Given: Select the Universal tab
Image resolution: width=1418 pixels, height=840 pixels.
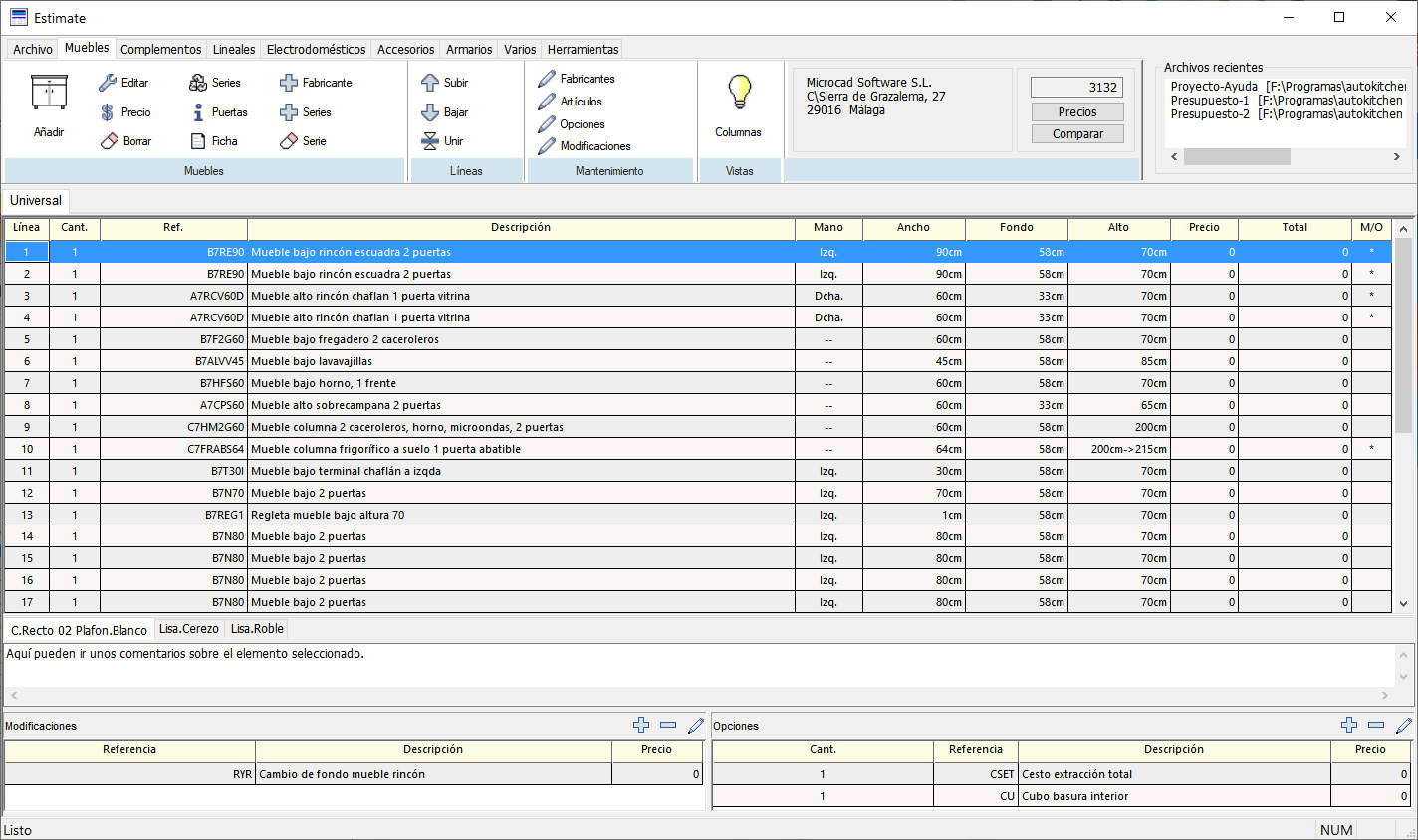Looking at the screenshot, I should (36, 201).
